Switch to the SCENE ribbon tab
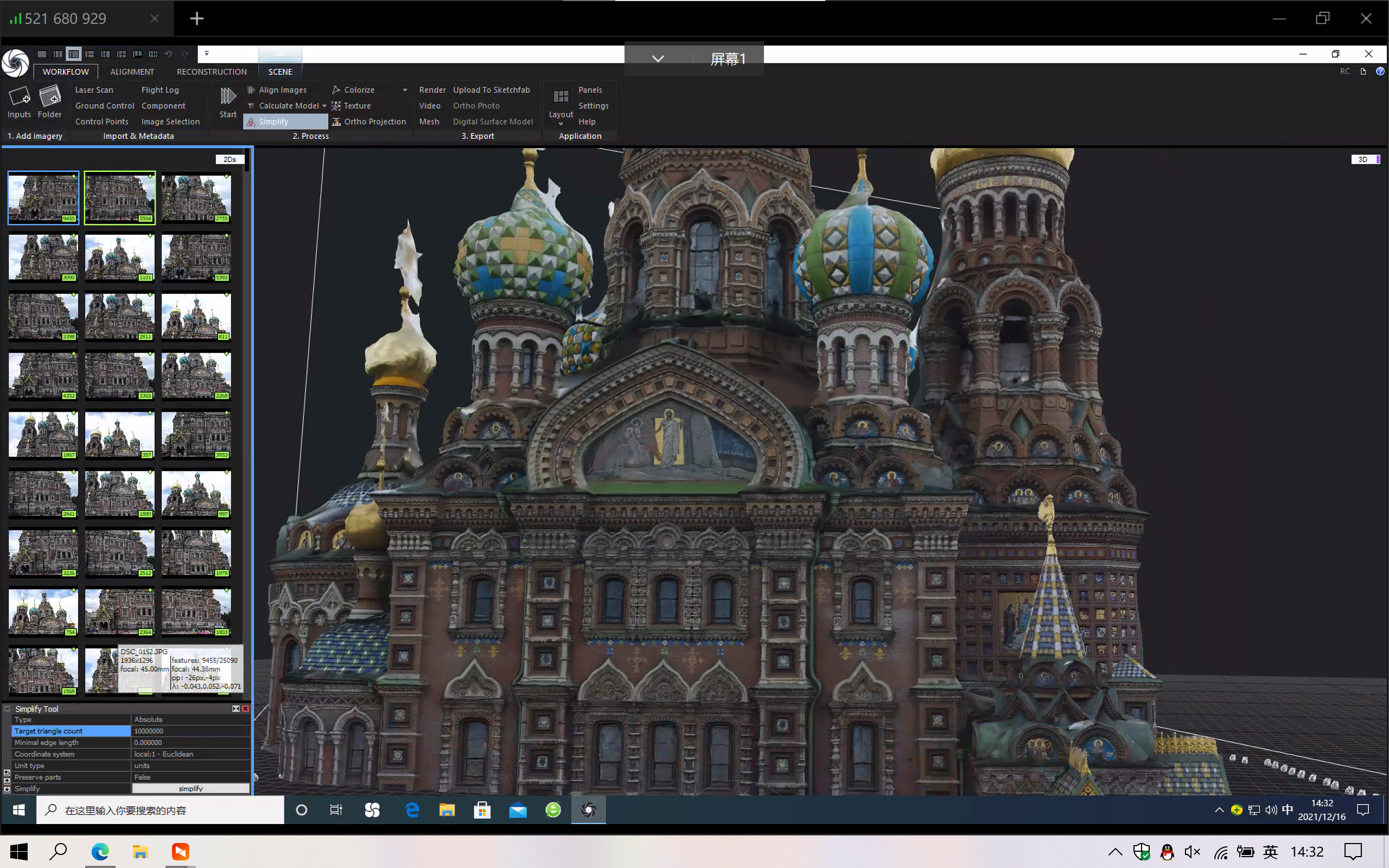The width and height of the screenshot is (1389, 868). [x=280, y=72]
